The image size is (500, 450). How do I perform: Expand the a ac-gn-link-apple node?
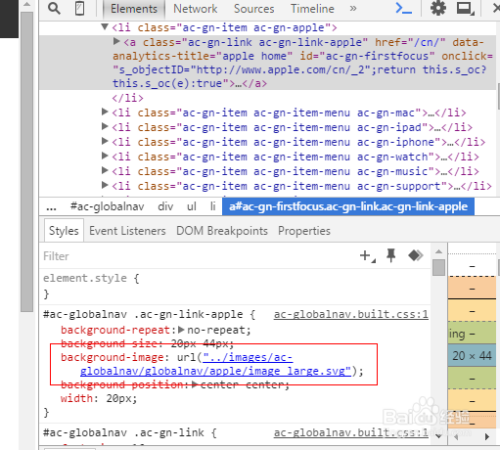tap(116, 41)
